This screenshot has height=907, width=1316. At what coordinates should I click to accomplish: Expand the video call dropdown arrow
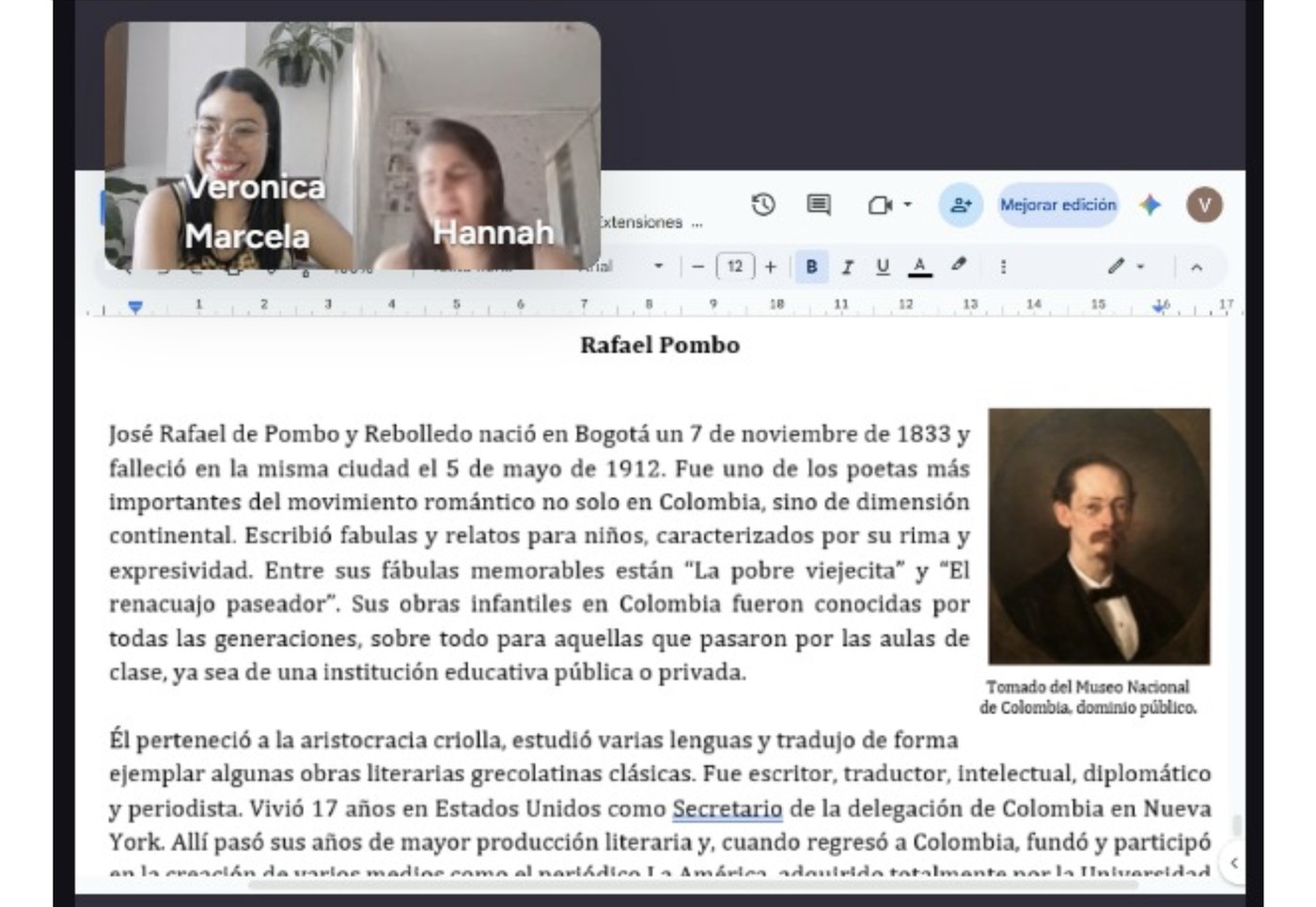pos(907,204)
